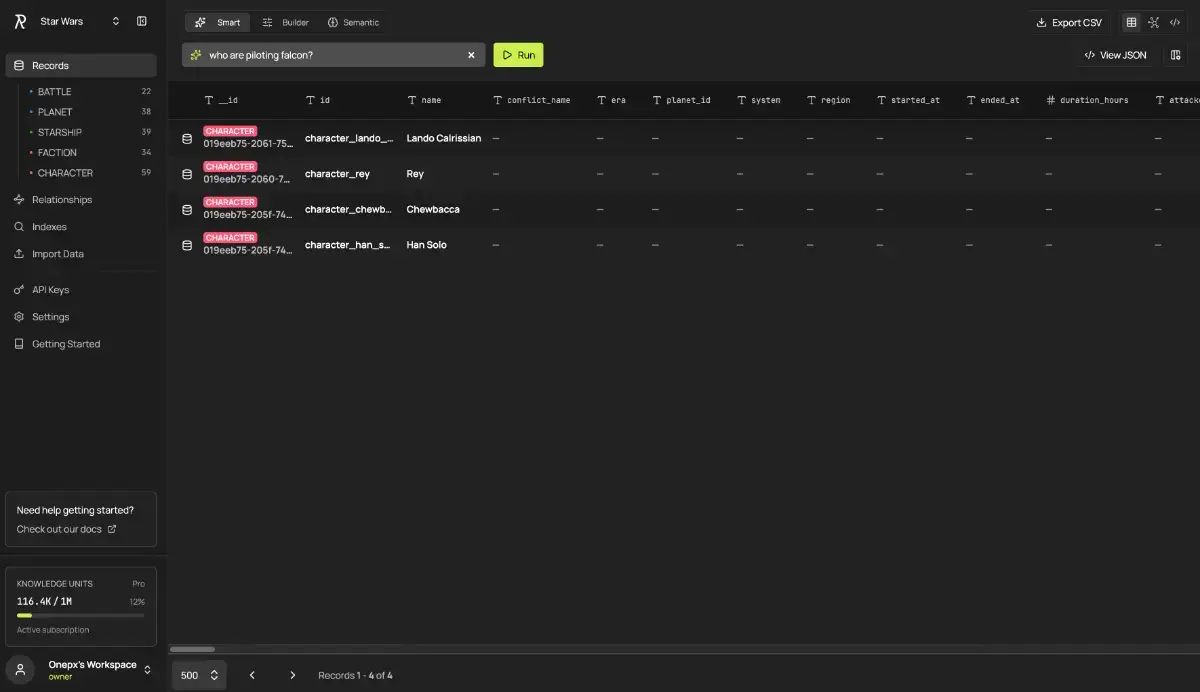Go to the previous records page
Viewport: 1200px width, 692px height.
252,675
